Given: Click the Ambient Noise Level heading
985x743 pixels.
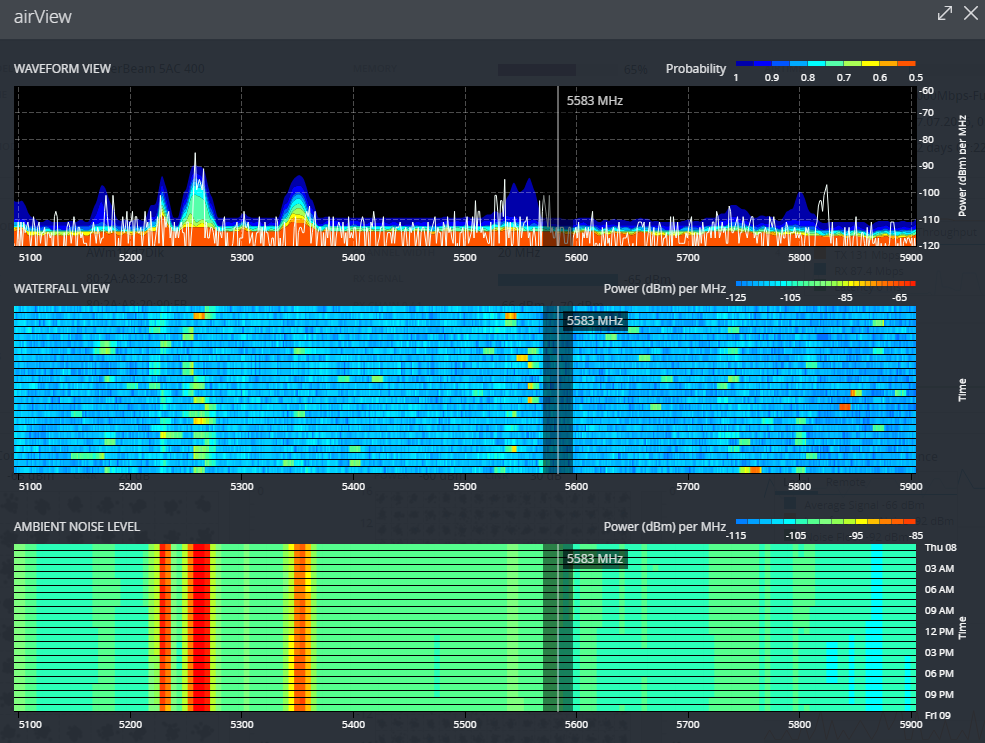Looking at the screenshot, I should click(77, 526).
